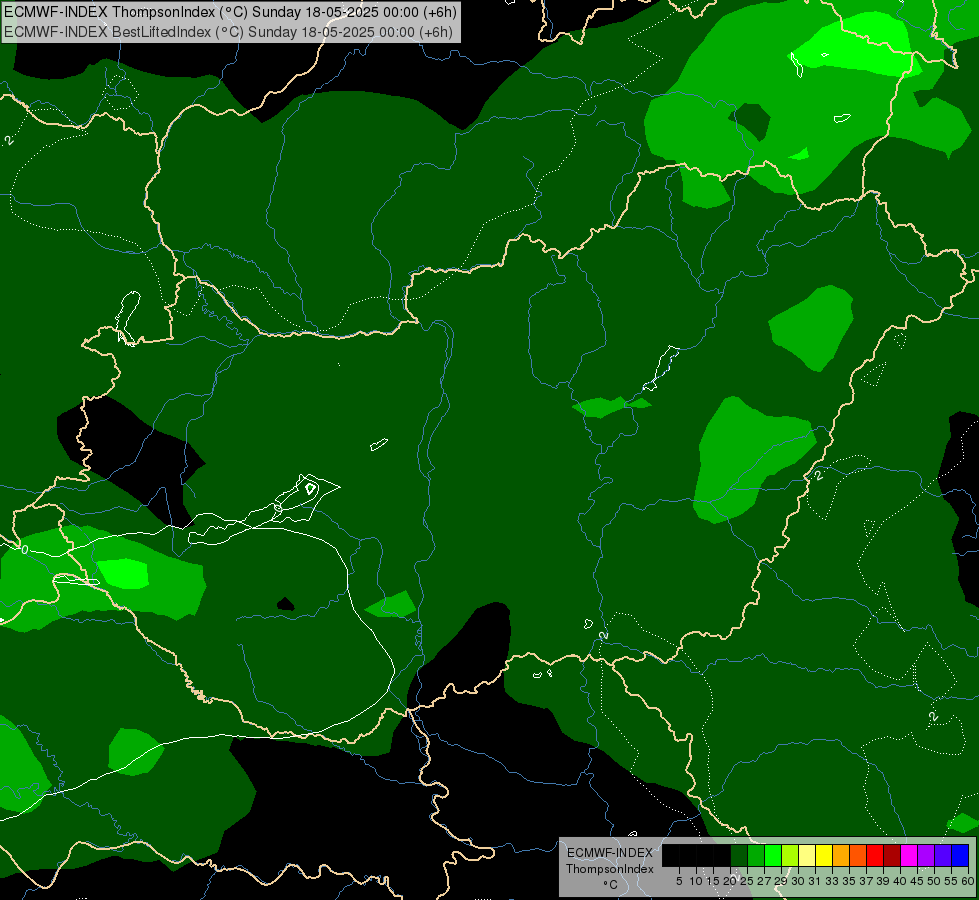Click legend tick value '55'
The height and width of the screenshot is (900, 979).
click(952, 881)
